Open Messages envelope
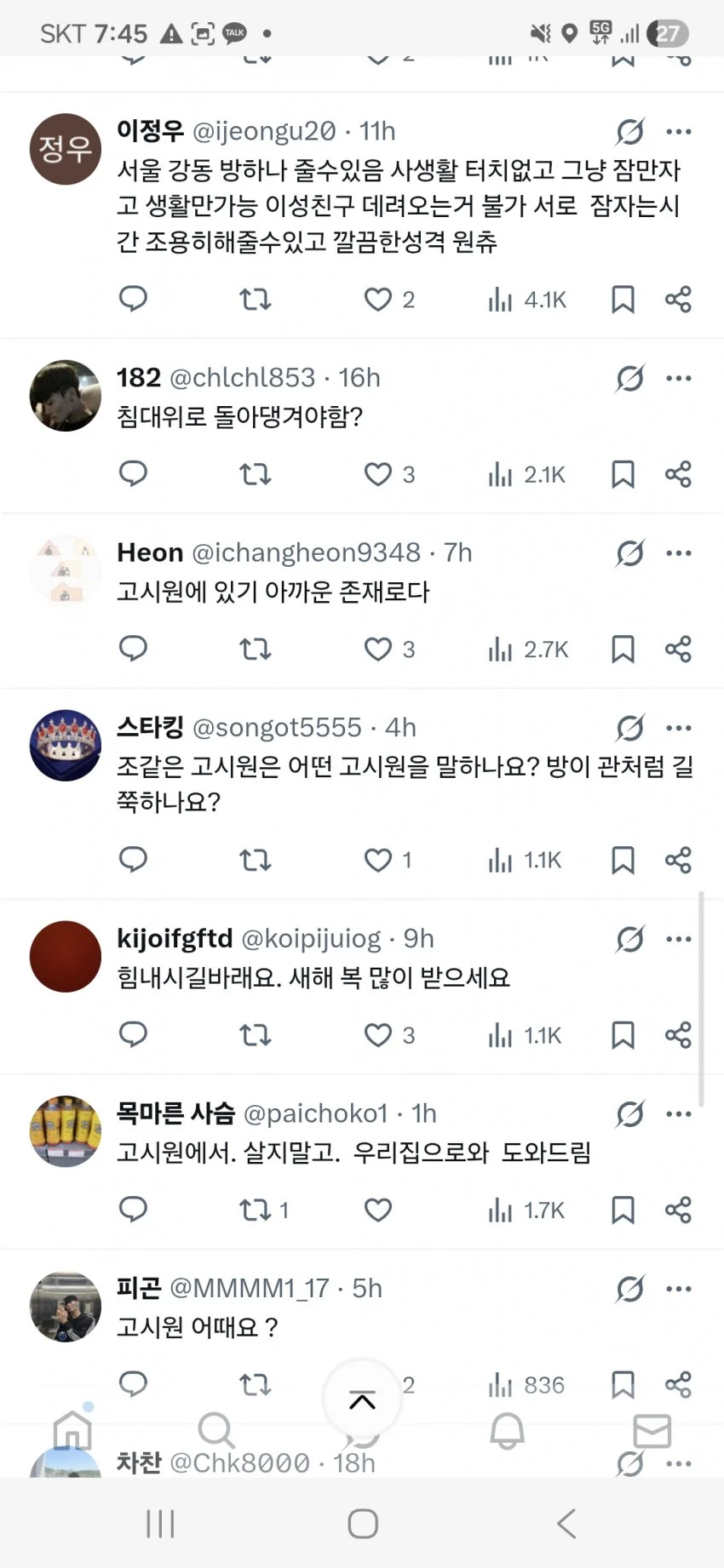724x1568 pixels. [x=652, y=1431]
